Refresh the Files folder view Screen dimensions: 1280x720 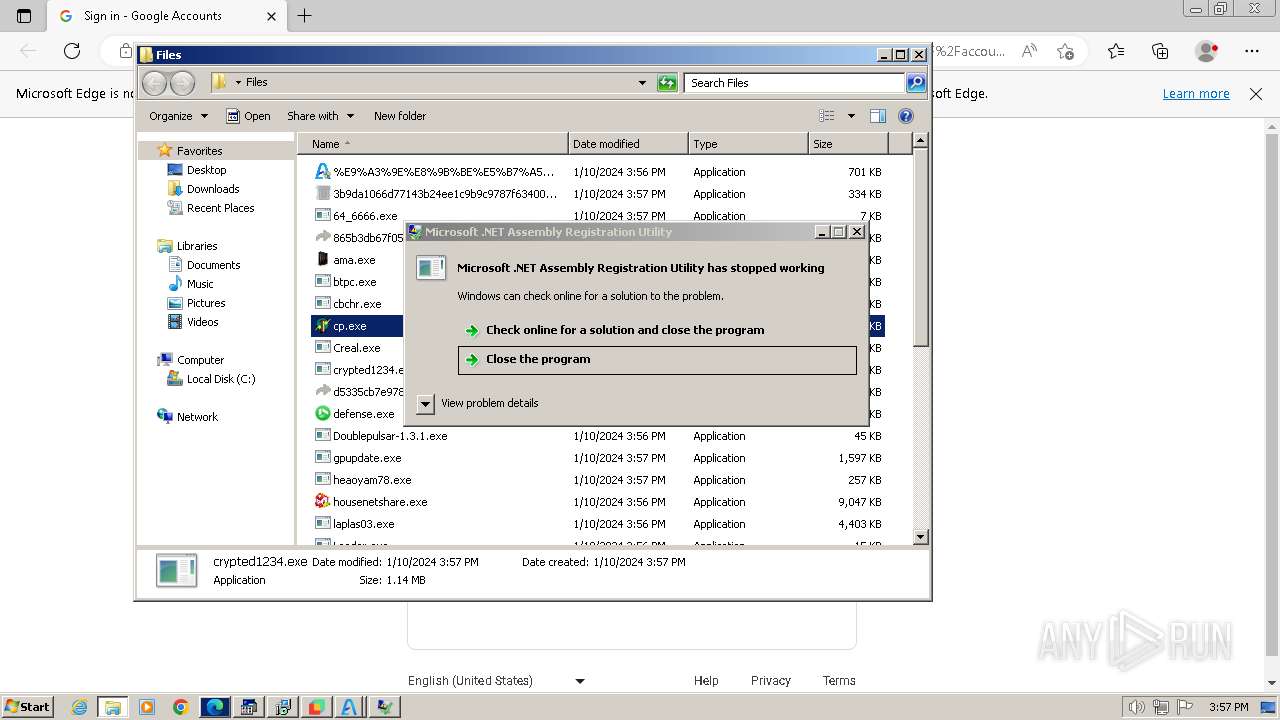pyautogui.click(x=667, y=83)
